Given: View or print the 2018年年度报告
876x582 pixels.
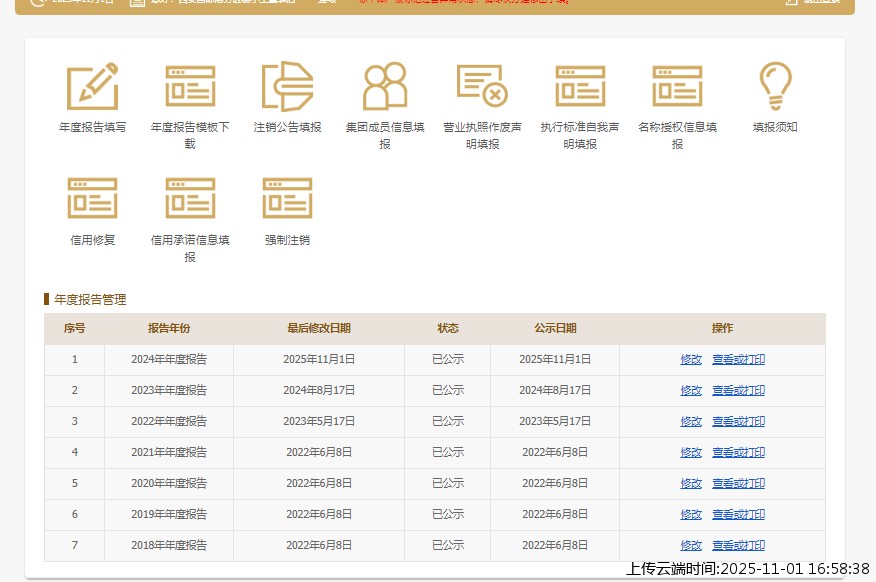Looking at the screenshot, I should pyautogui.click(x=738, y=546).
